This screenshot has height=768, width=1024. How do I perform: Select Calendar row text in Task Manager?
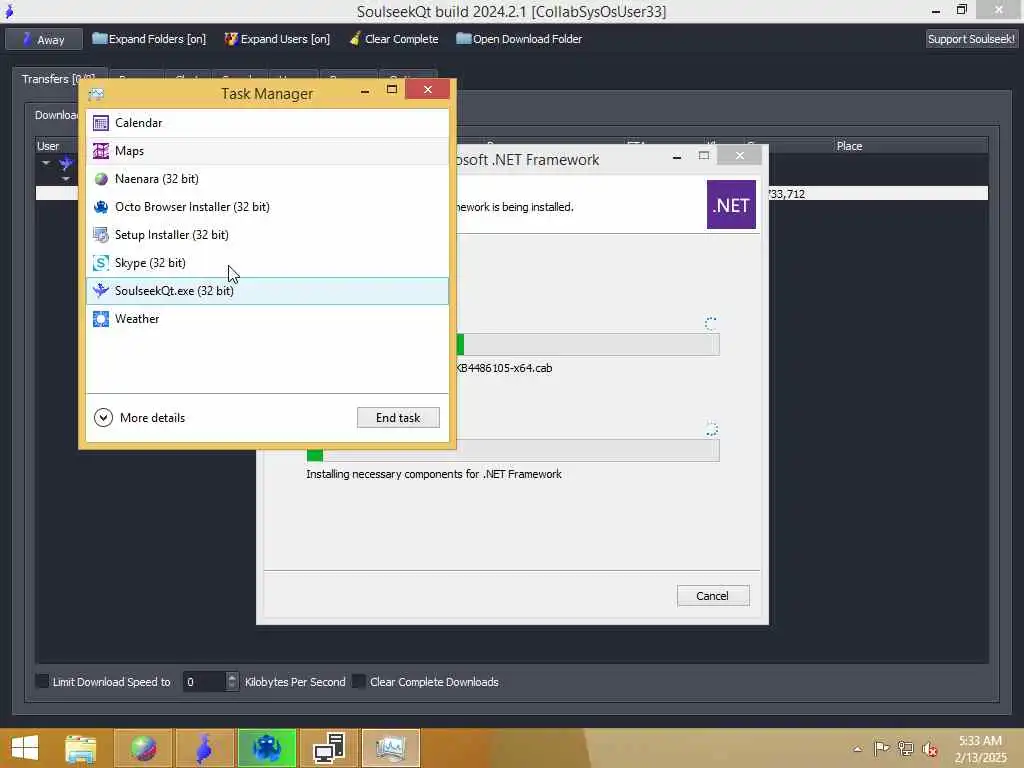click(x=138, y=123)
